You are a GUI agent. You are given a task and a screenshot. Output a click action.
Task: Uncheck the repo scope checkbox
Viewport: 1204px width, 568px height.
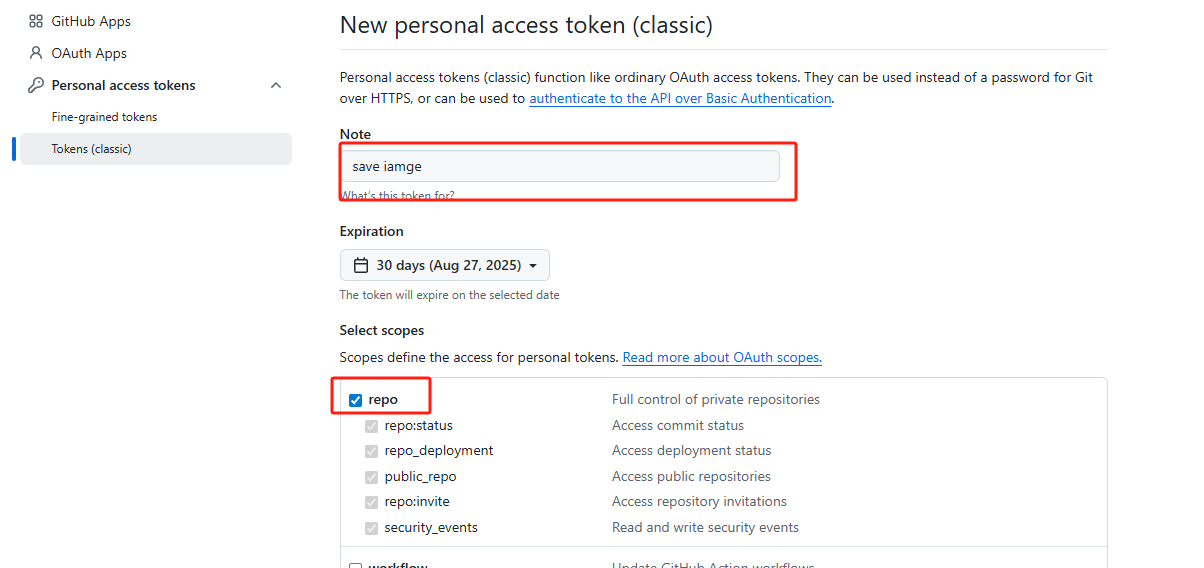(355, 400)
